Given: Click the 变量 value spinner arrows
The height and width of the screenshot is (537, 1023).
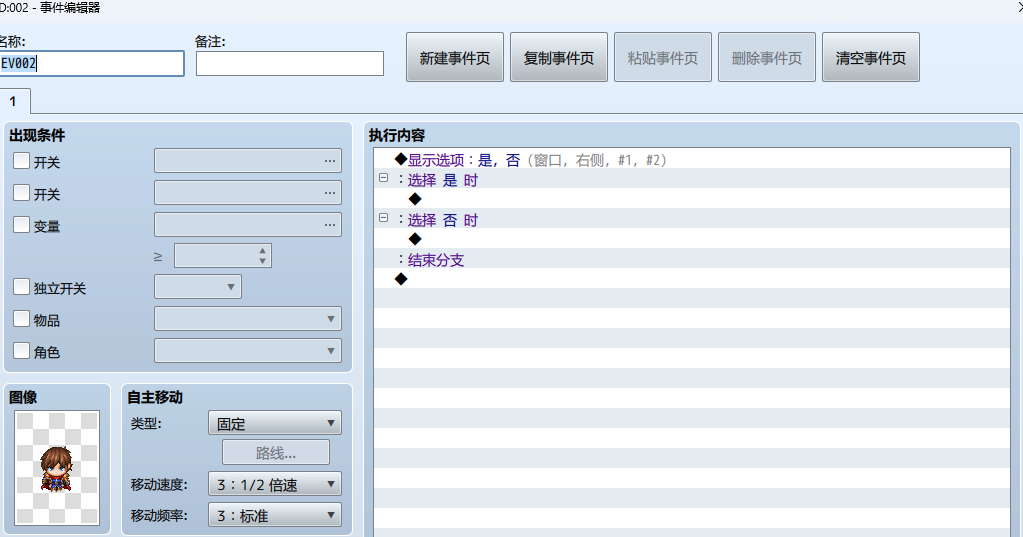Looking at the screenshot, I should 262,256.
